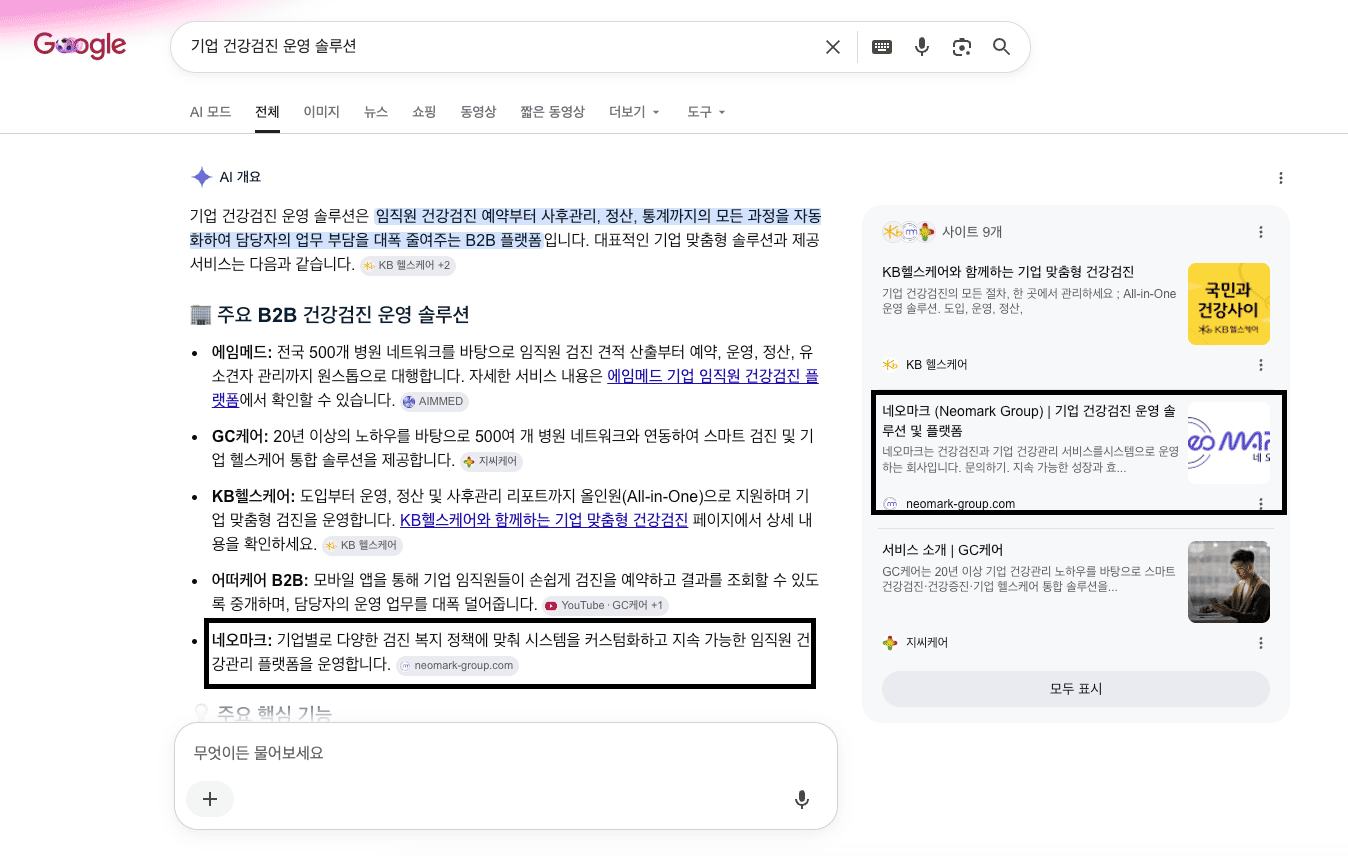The image size is (1348, 856).
Task: Open more options for 지씨케어 source
Action: click(1261, 643)
